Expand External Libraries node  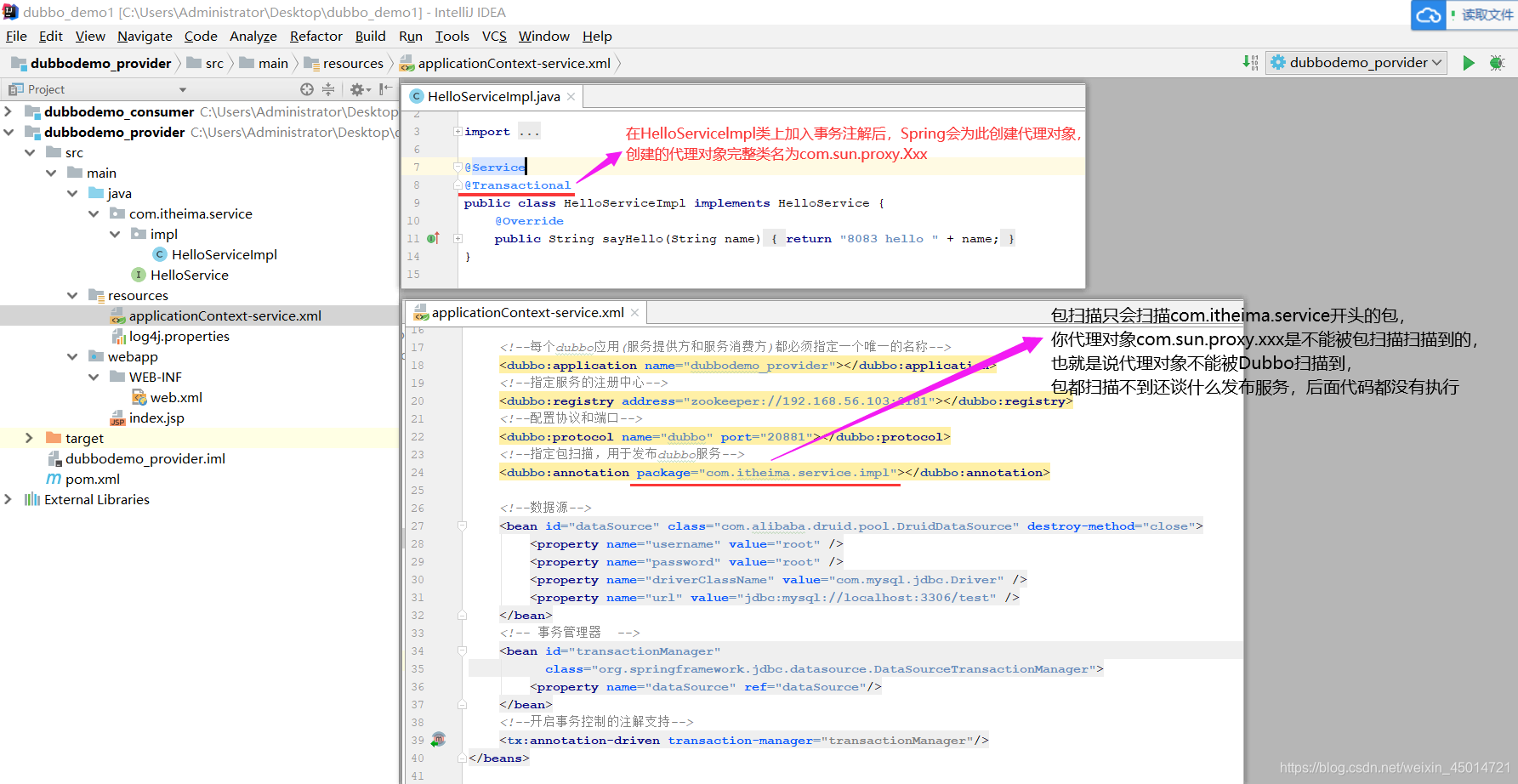(9, 499)
